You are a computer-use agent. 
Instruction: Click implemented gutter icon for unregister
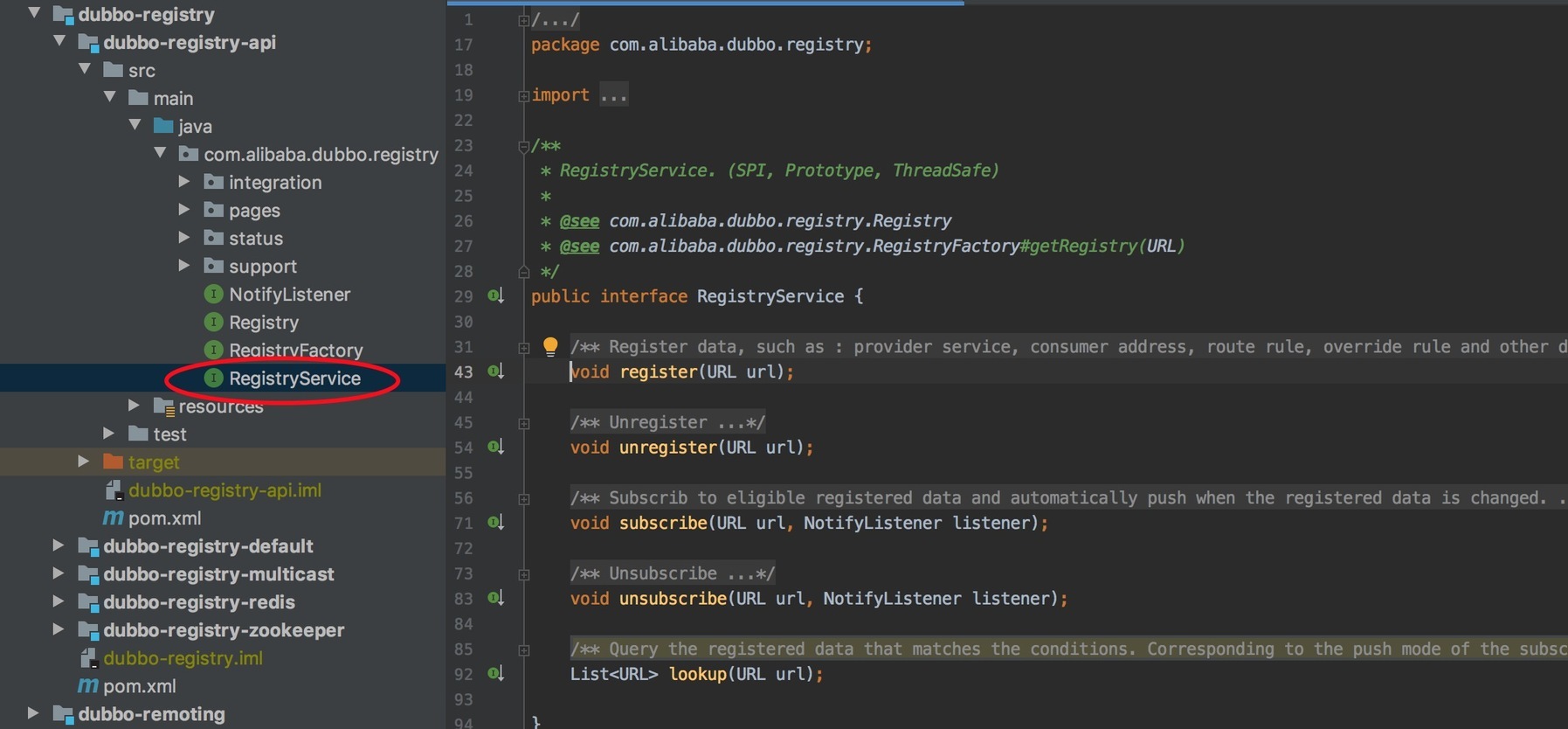[495, 448]
